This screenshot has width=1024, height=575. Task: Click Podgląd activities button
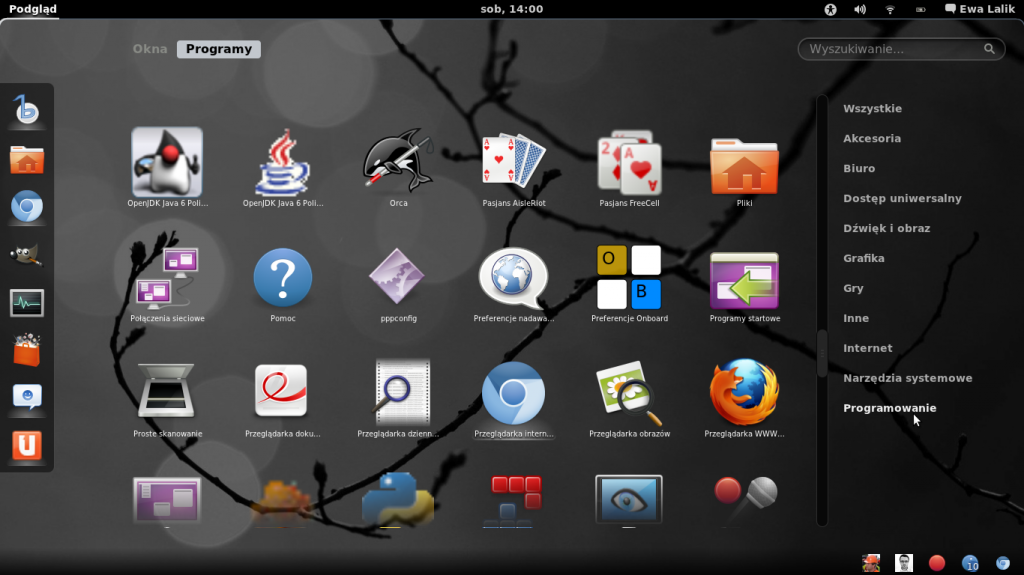(x=33, y=9)
